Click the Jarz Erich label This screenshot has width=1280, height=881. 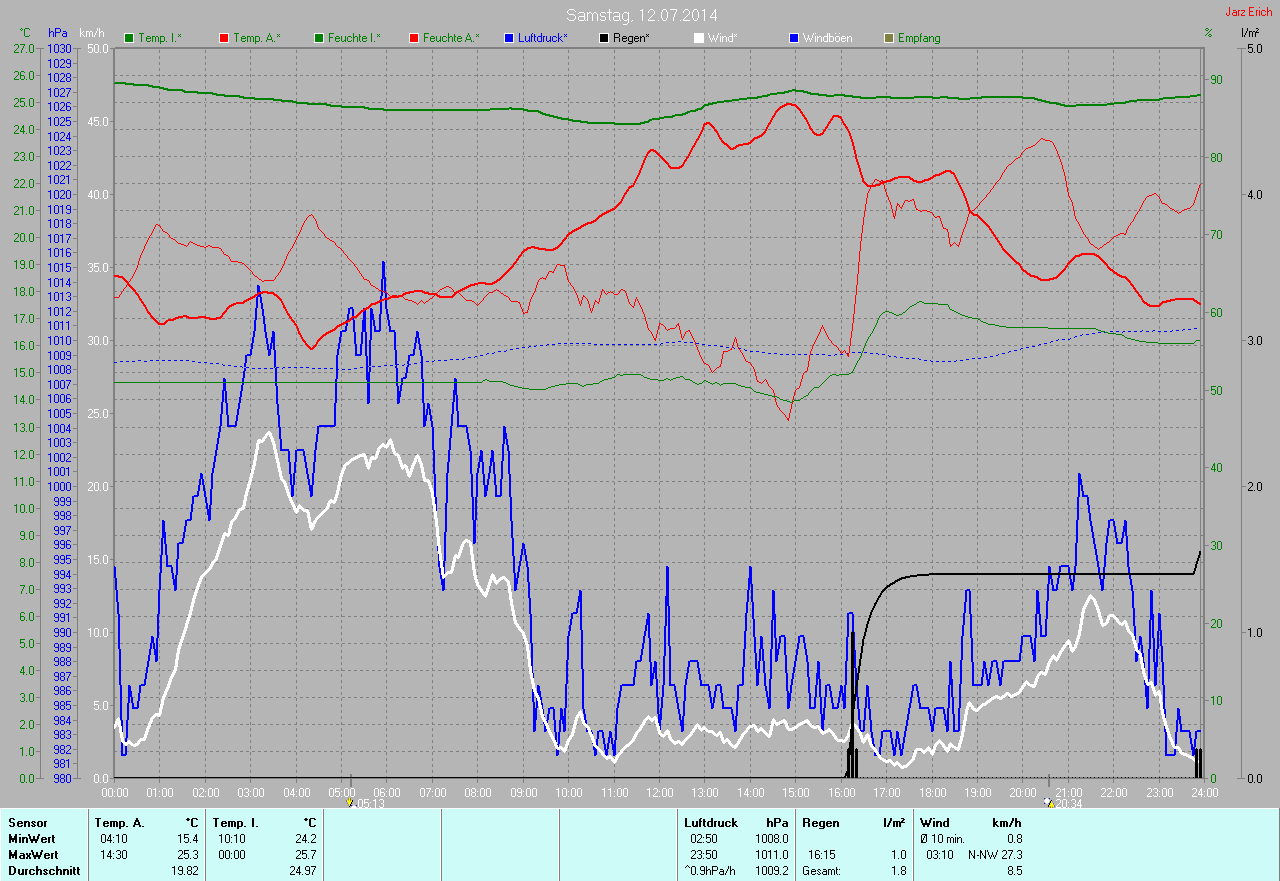(1251, 12)
